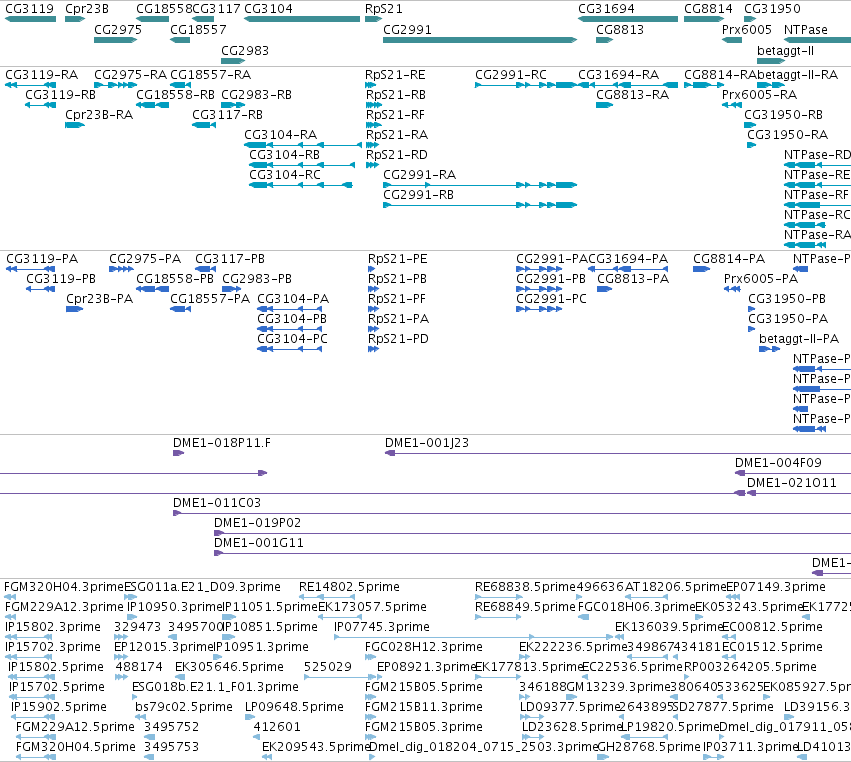
Task: Click the CG2991-RB transcript line
Action: (x=480, y=205)
